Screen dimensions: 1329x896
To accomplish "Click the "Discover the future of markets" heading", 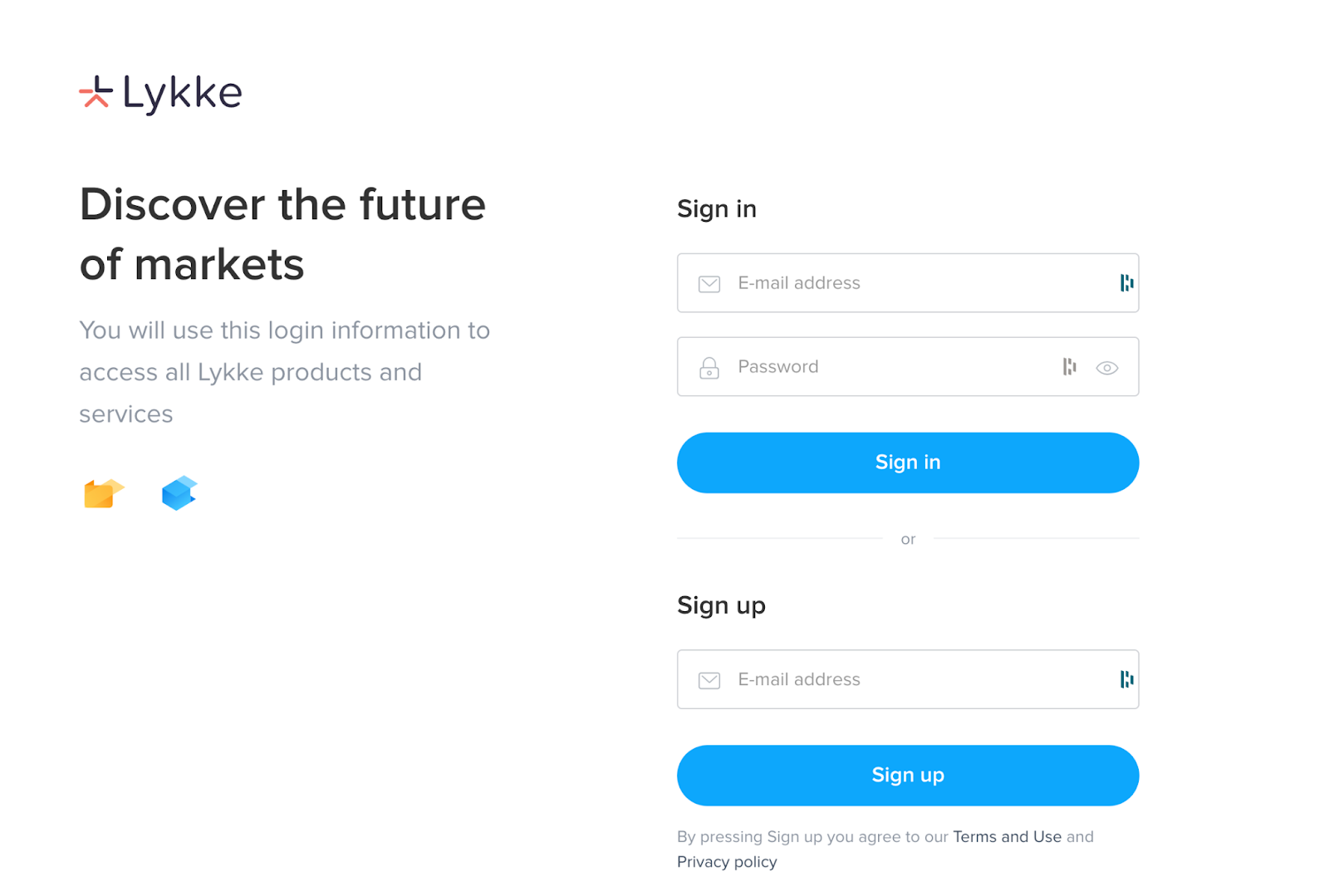I will click(282, 234).
